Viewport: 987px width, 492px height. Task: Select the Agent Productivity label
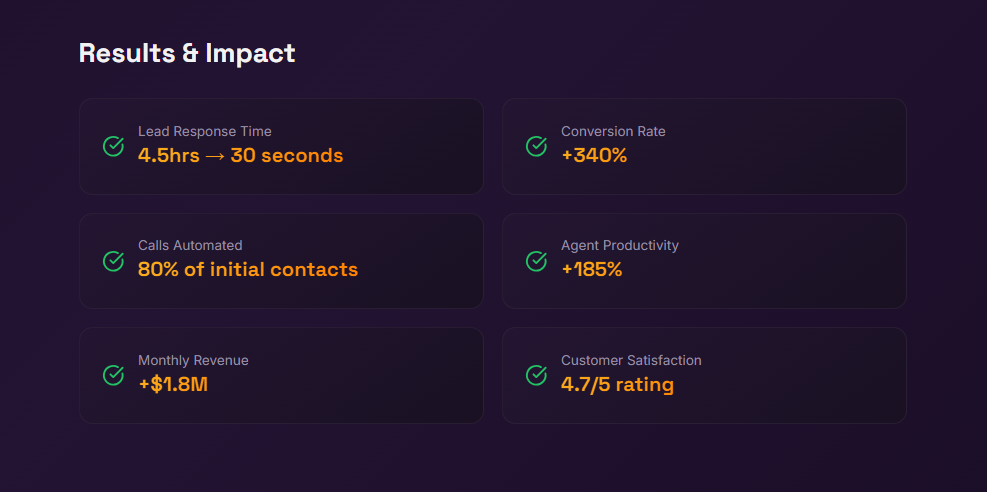pyautogui.click(x=620, y=245)
